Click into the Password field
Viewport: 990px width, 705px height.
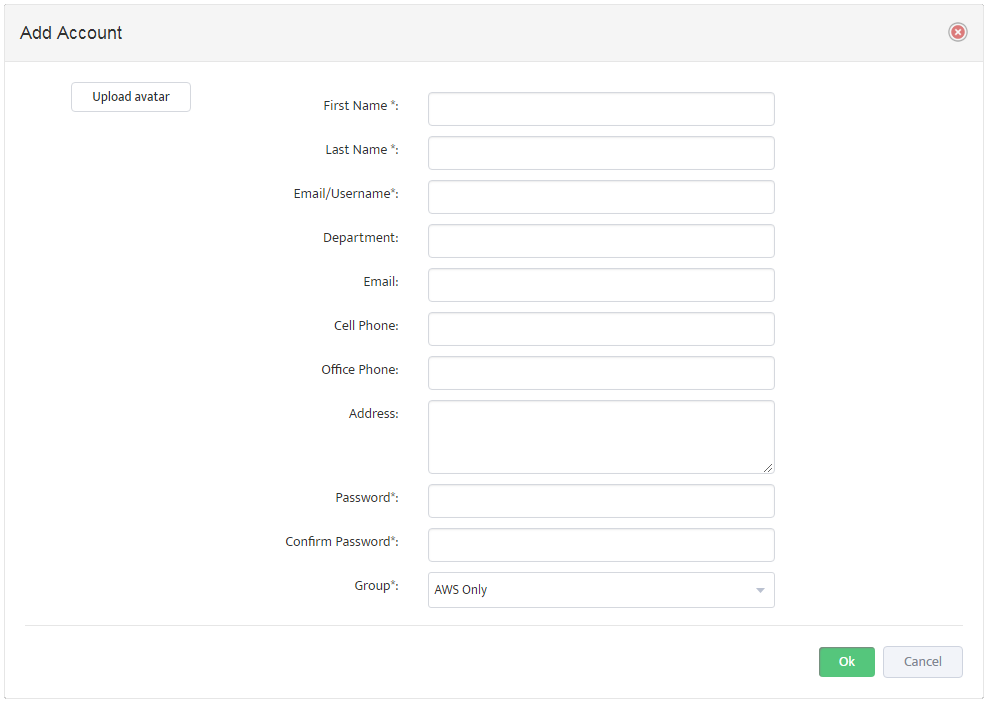click(601, 501)
